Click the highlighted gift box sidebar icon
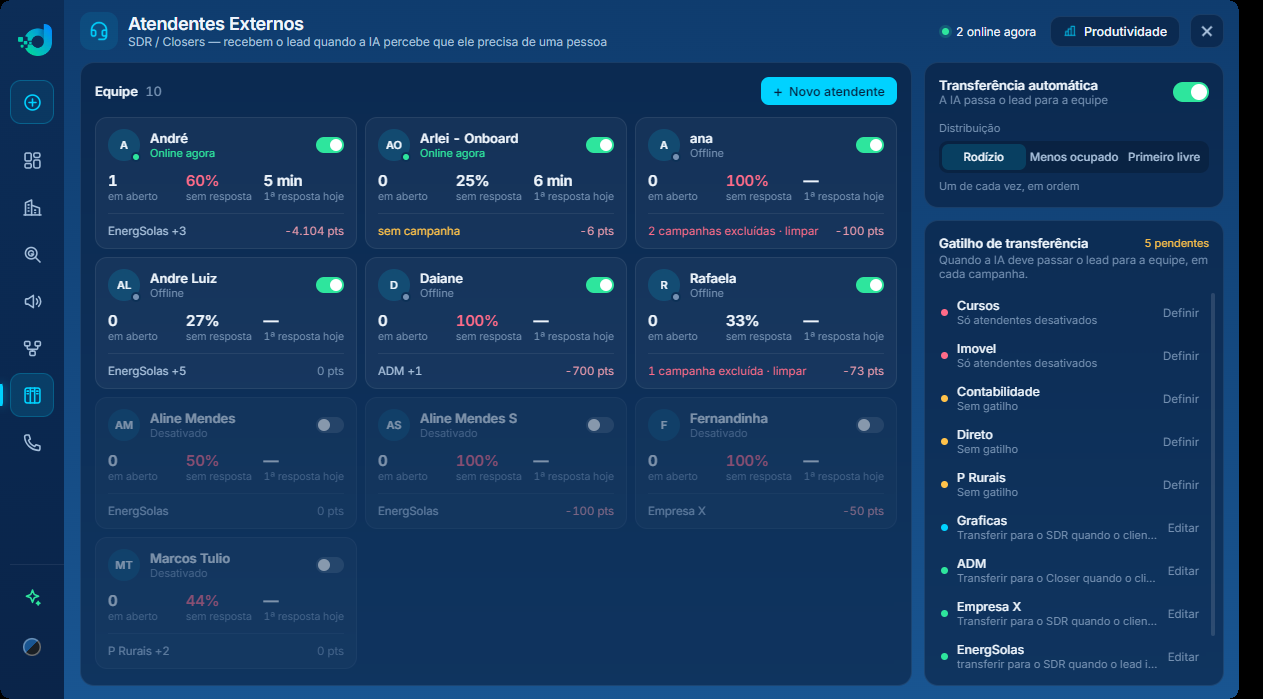 point(32,395)
